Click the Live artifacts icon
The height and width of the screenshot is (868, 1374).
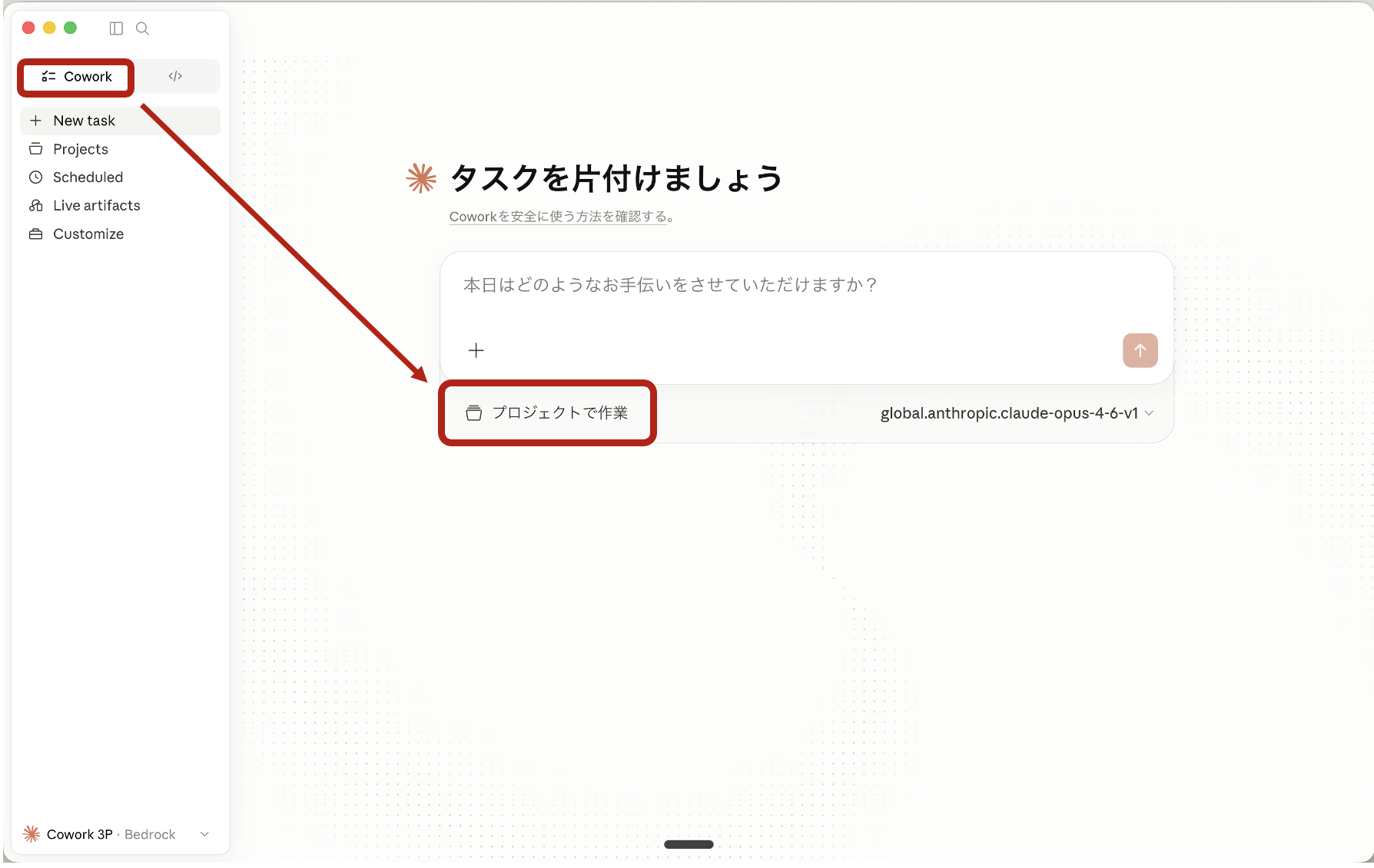pyautogui.click(x=35, y=206)
